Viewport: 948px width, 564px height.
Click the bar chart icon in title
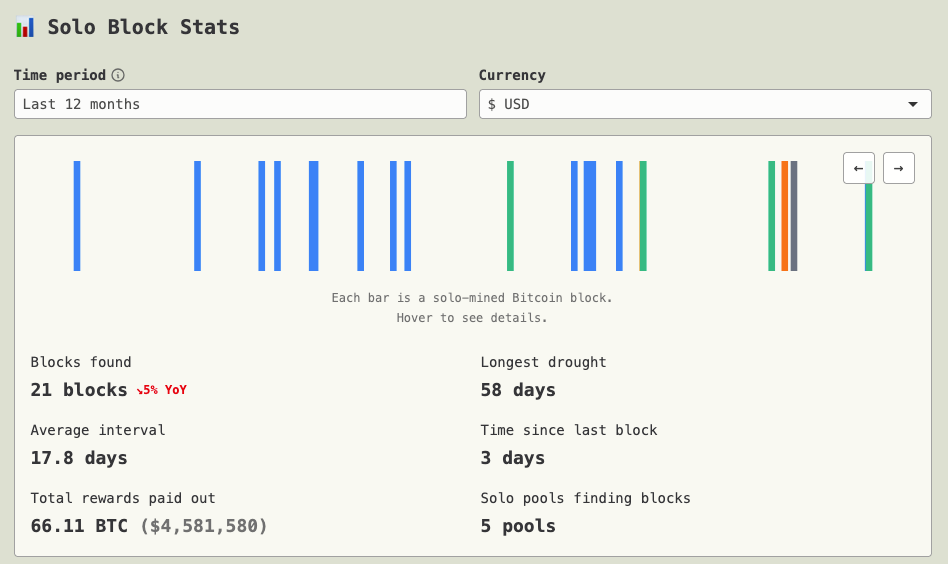(x=25, y=27)
